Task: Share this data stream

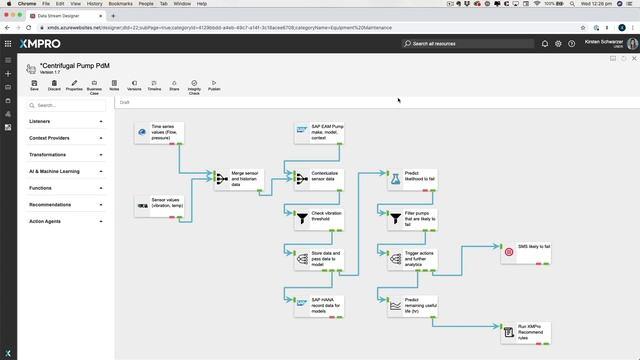Action: pyautogui.click(x=174, y=85)
